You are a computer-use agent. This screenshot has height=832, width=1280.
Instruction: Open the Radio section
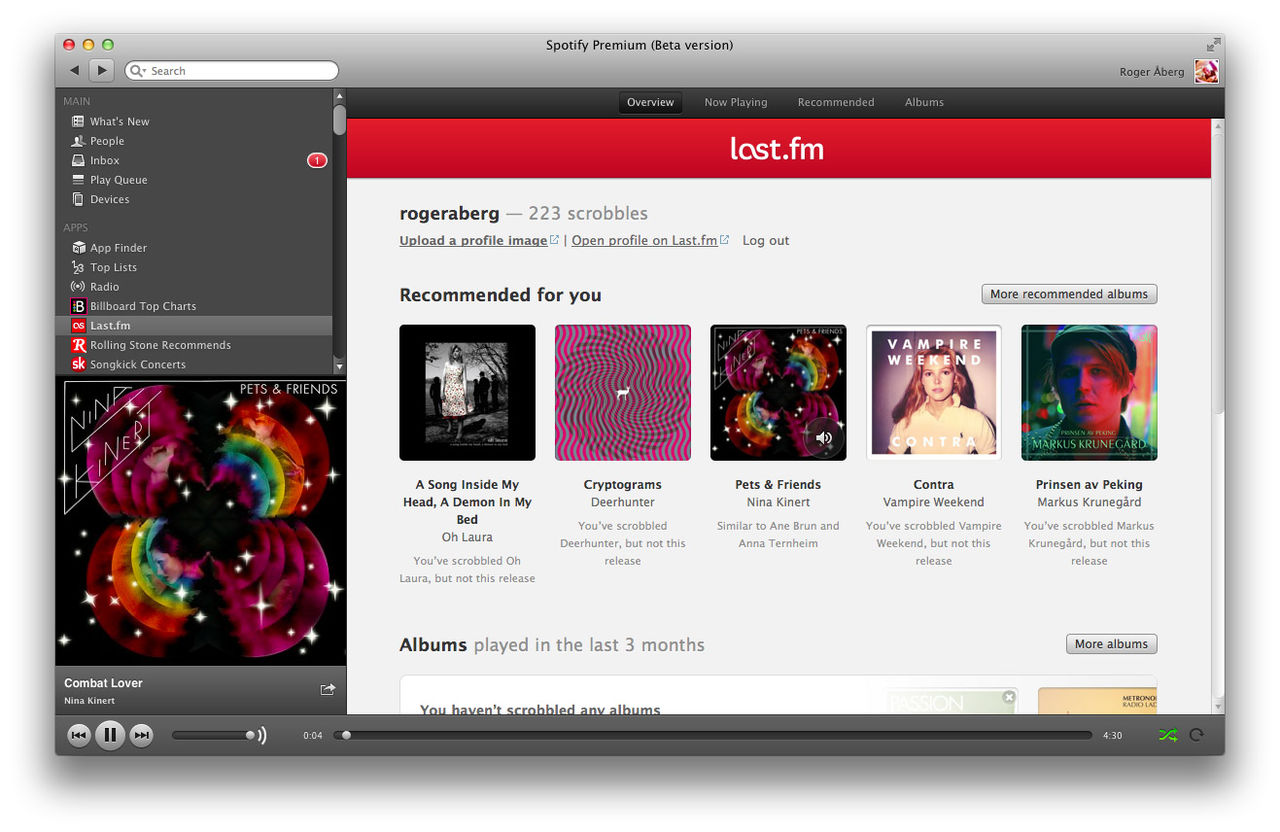coord(104,287)
